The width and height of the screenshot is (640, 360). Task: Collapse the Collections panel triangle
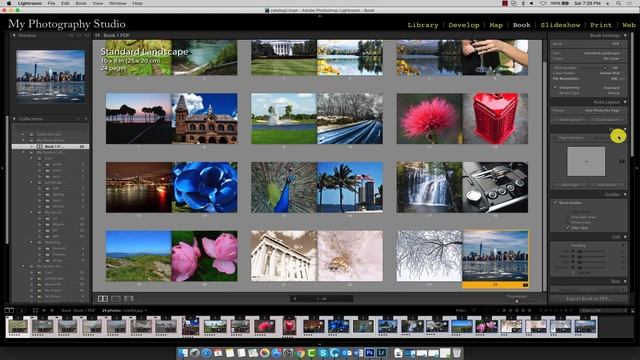tap(14, 119)
